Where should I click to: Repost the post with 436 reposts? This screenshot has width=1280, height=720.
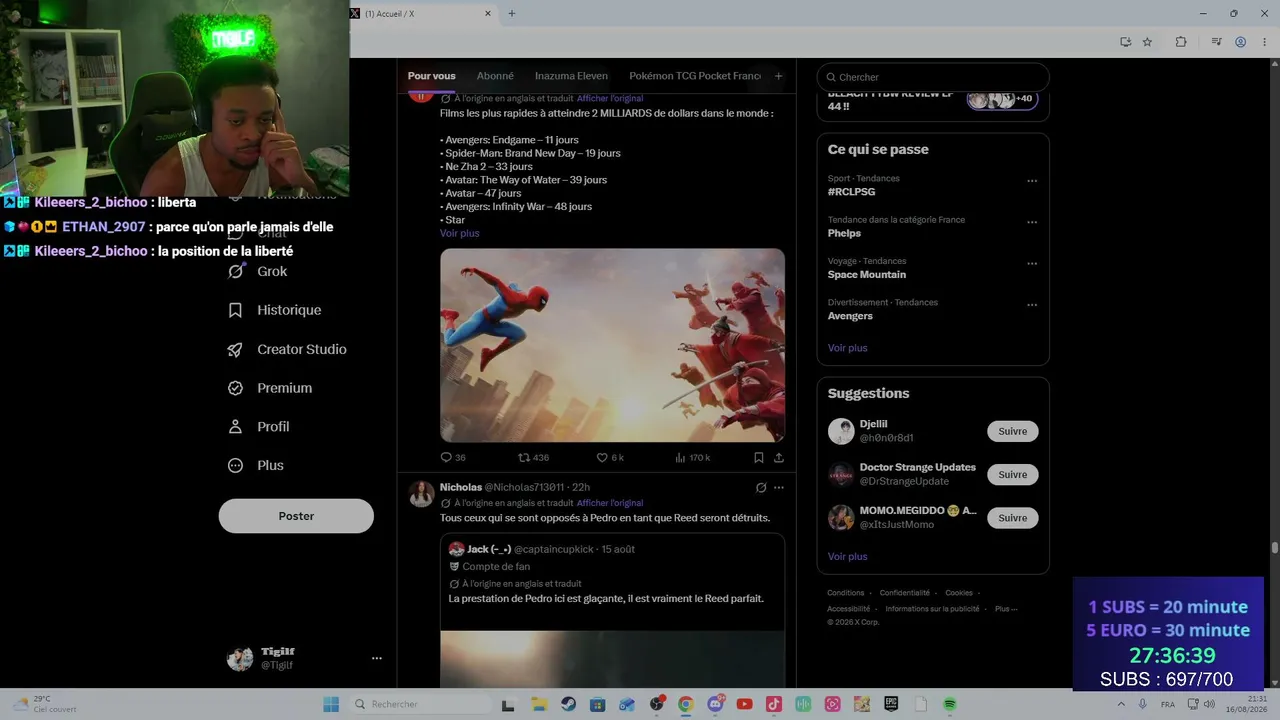click(533, 457)
